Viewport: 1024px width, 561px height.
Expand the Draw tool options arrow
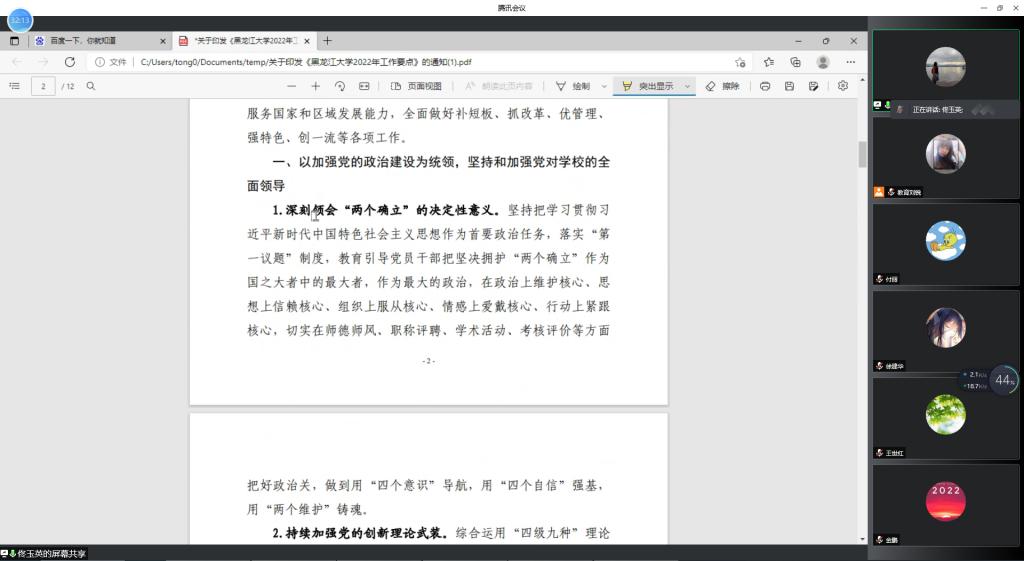coord(603,86)
